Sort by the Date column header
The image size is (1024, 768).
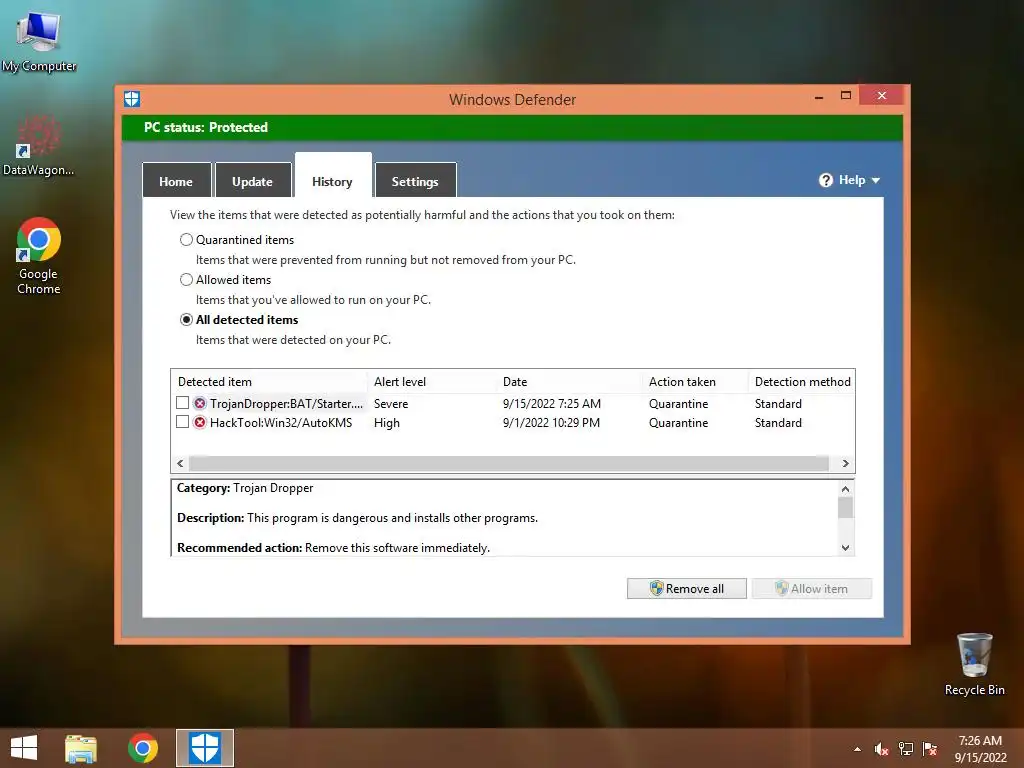coord(569,381)
